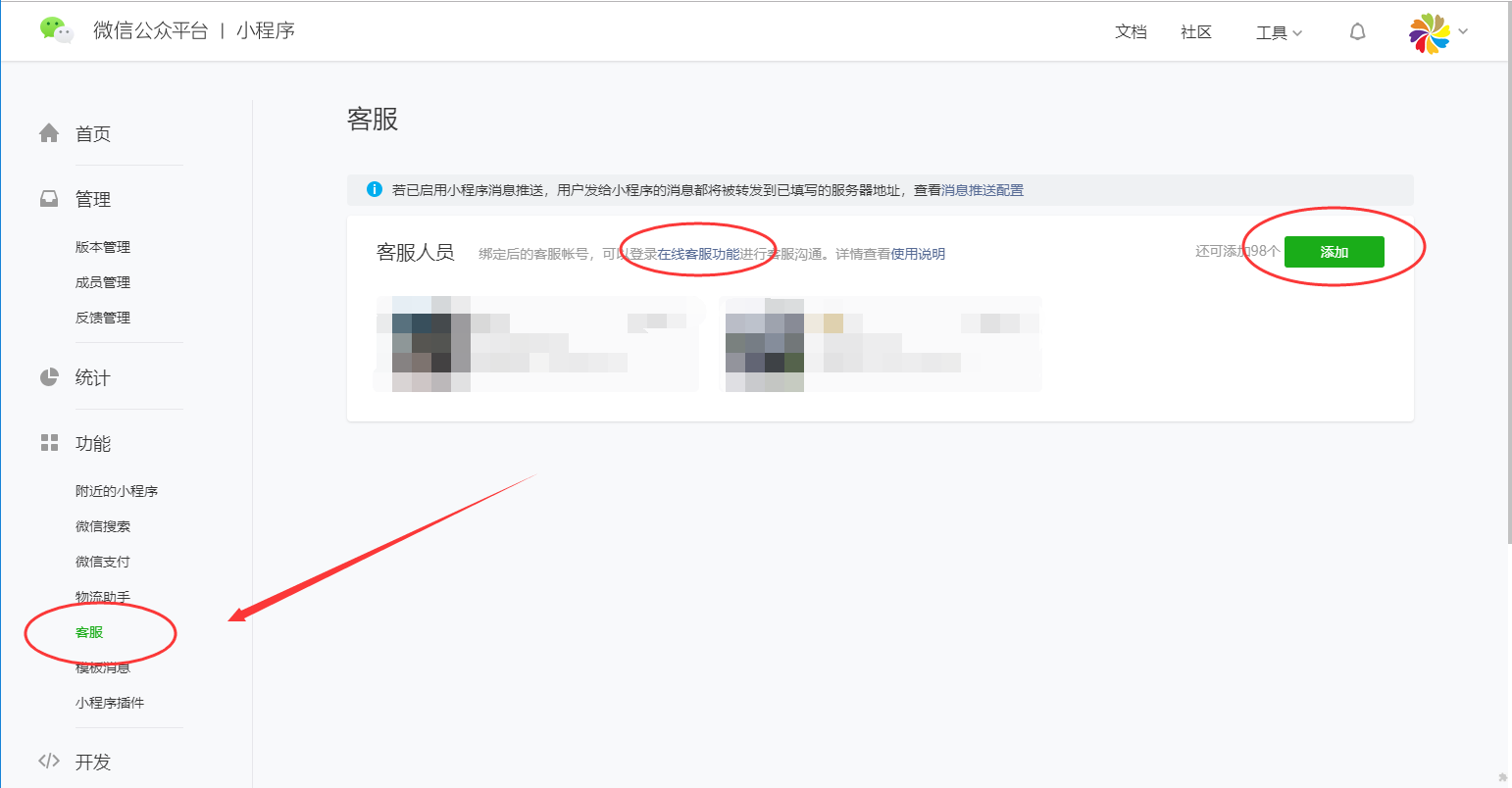Open 物流助手 page
This screenshot has height=788, width=1512.
pos(103,597)
